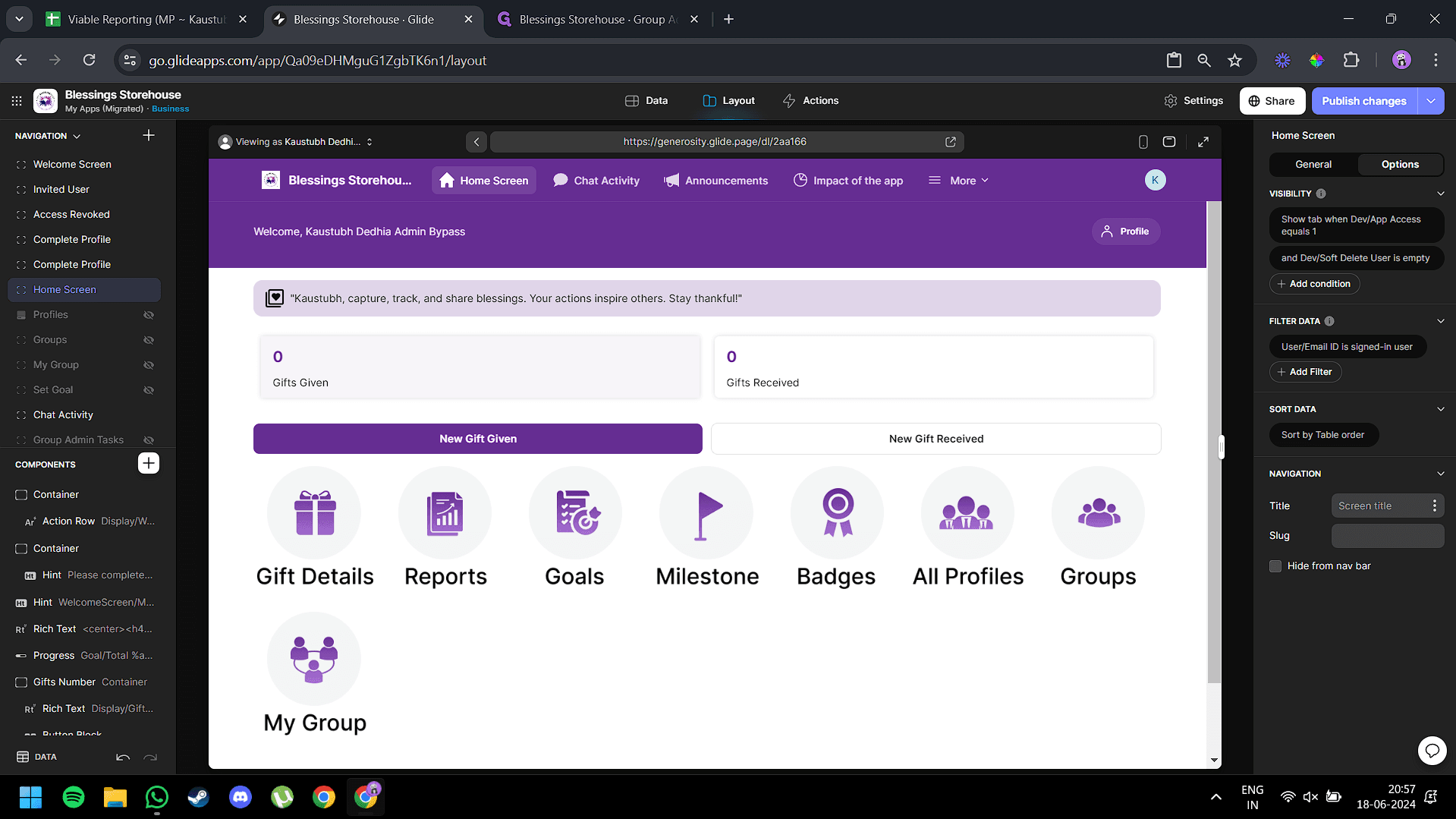Open the Goals icon
The height and width of the screenshot is (819, 1456).
click(x=575, y=513)
